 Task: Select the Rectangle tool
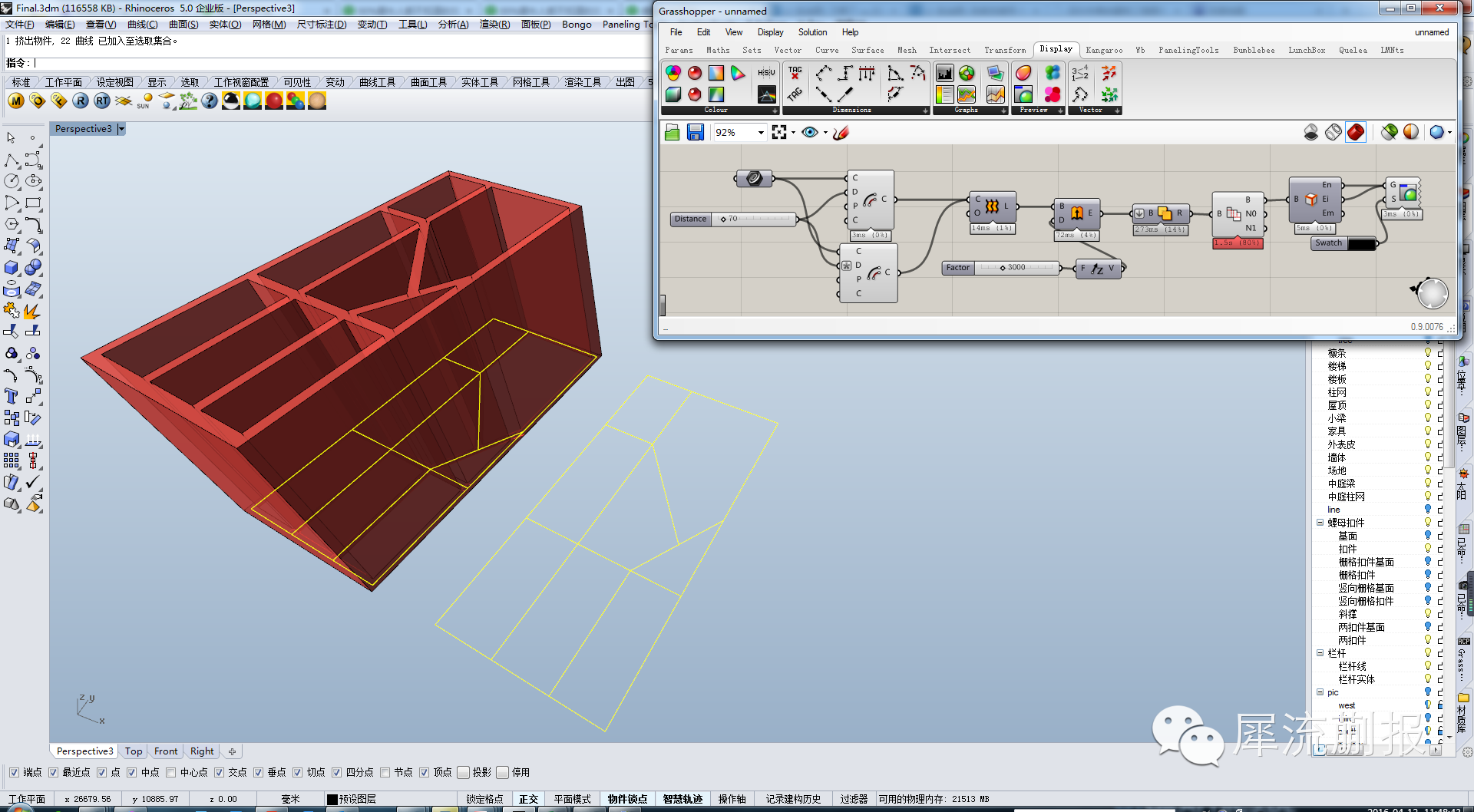[33, 203]
